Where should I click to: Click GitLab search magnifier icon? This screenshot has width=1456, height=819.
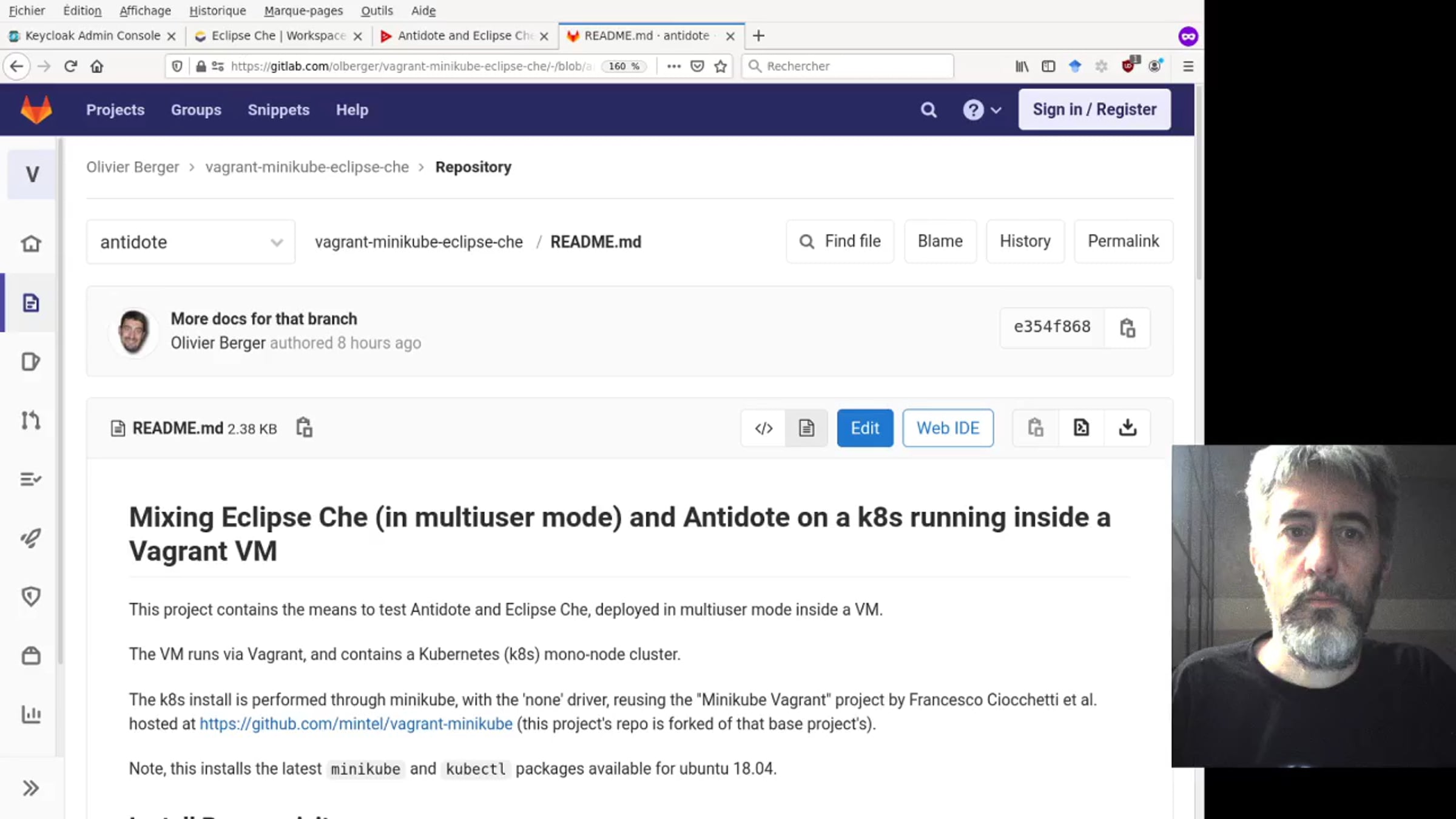[928, 110]
